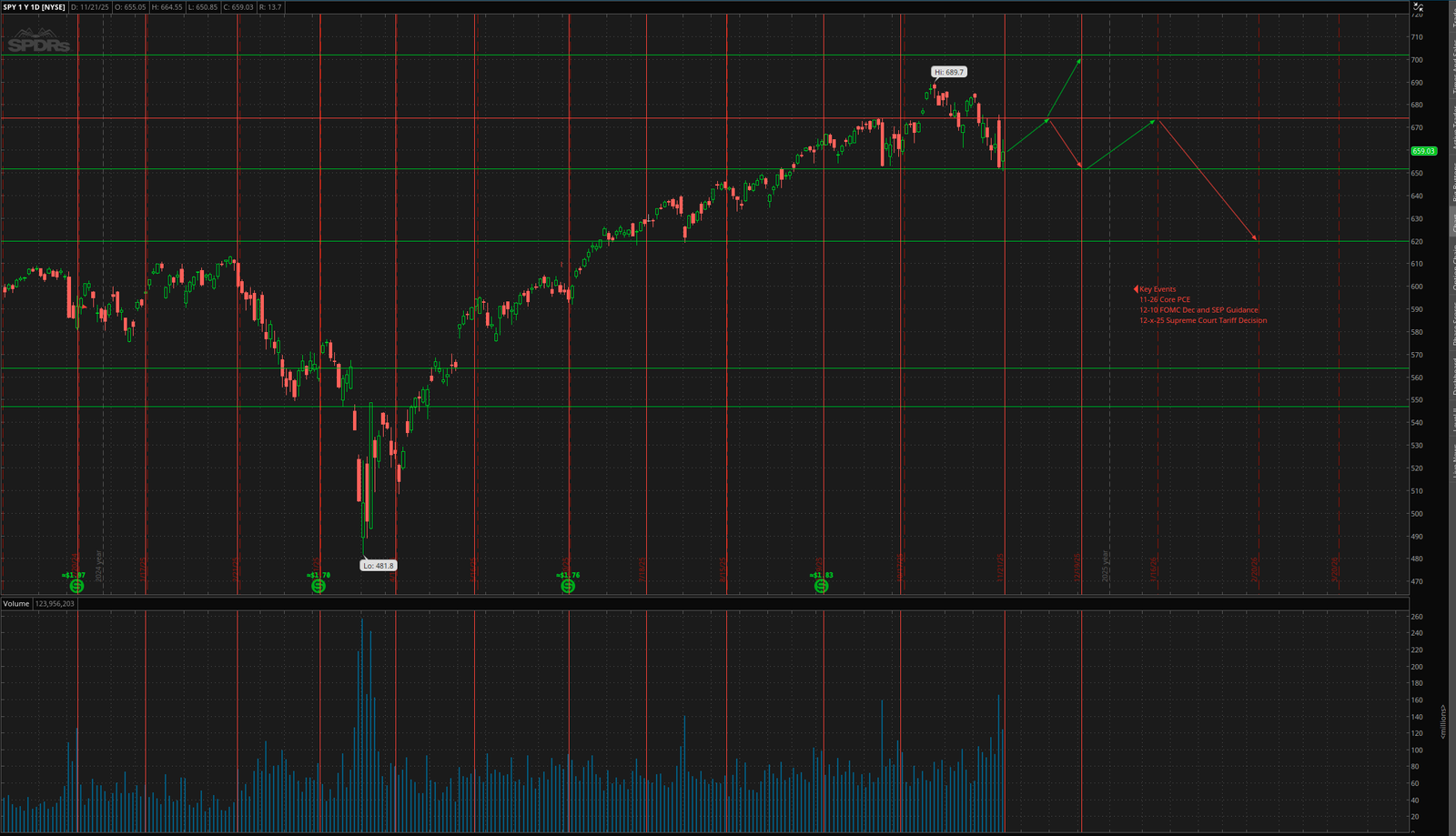Click the SPY symbol to change ticker
Screen dimensions: 1456x836
[11, 5]
